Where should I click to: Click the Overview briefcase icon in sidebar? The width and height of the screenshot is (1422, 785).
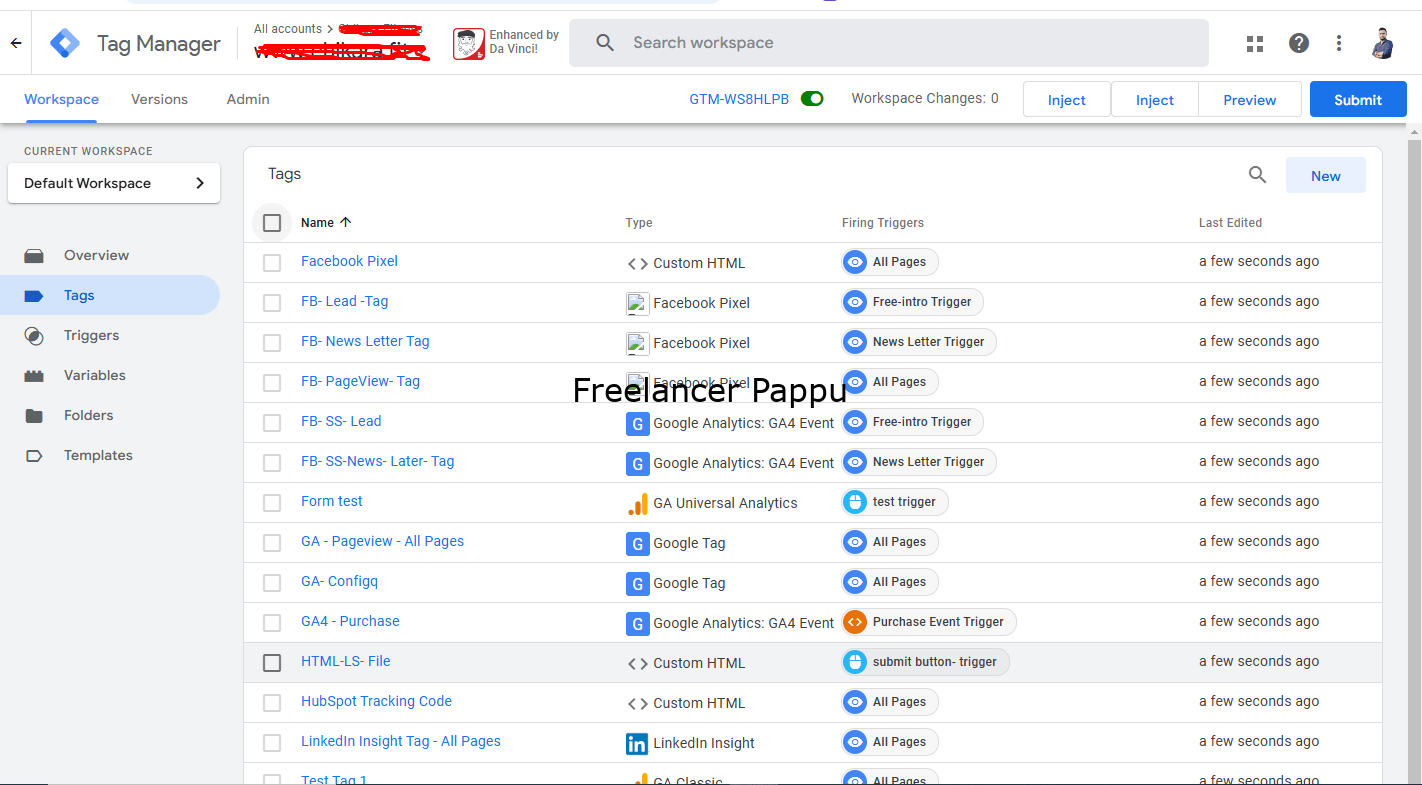34,256
